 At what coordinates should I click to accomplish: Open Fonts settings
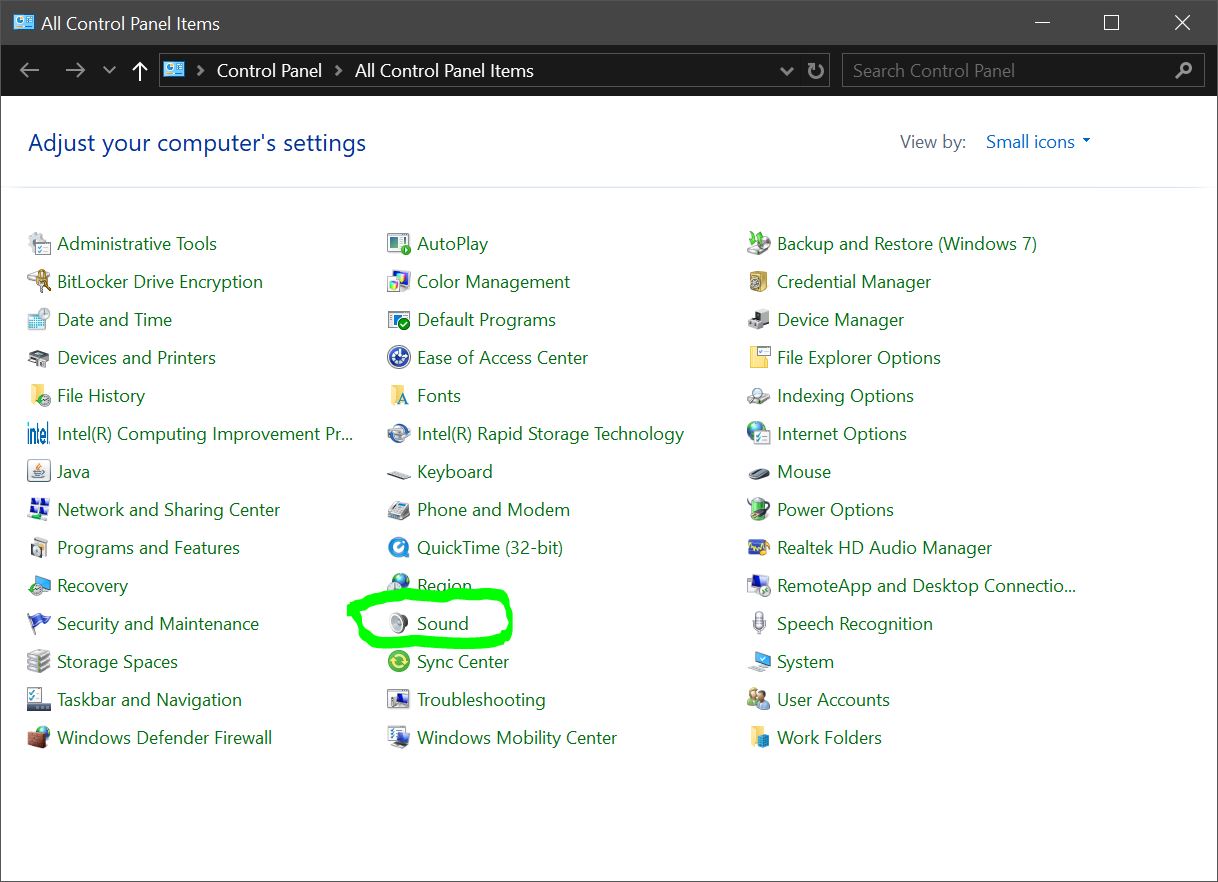click(438, 396)
